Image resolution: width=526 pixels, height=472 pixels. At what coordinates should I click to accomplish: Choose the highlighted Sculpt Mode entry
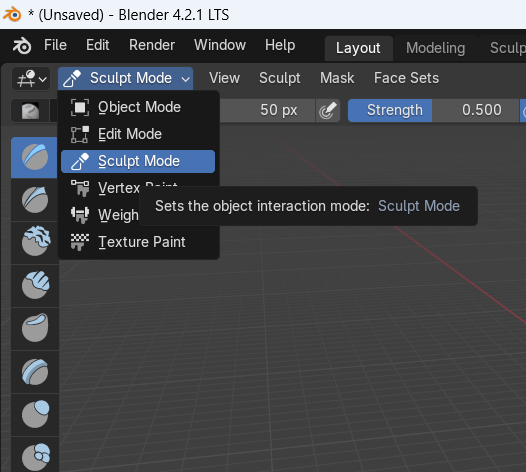(x=138, y=161)
